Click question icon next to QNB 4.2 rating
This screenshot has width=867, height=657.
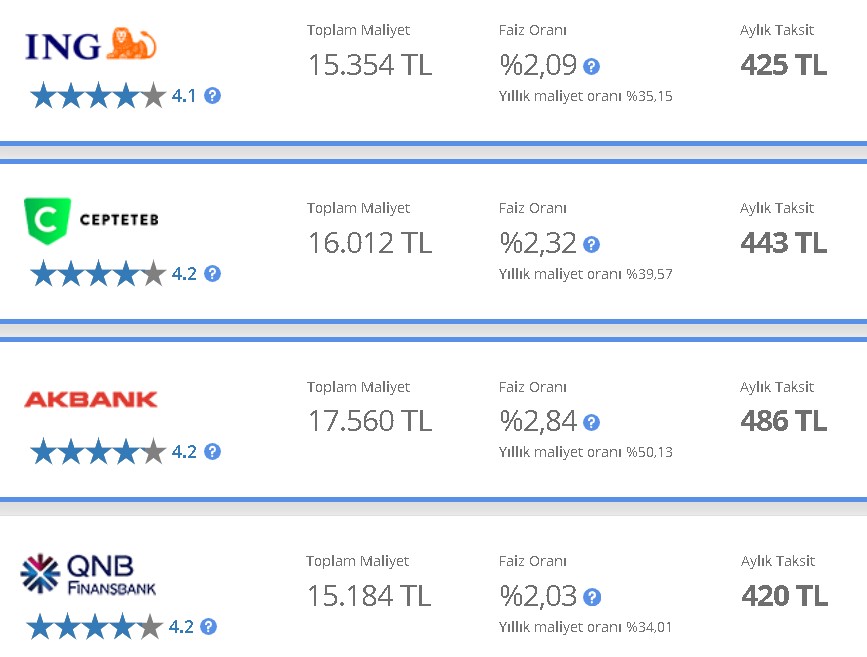(208, 627)
